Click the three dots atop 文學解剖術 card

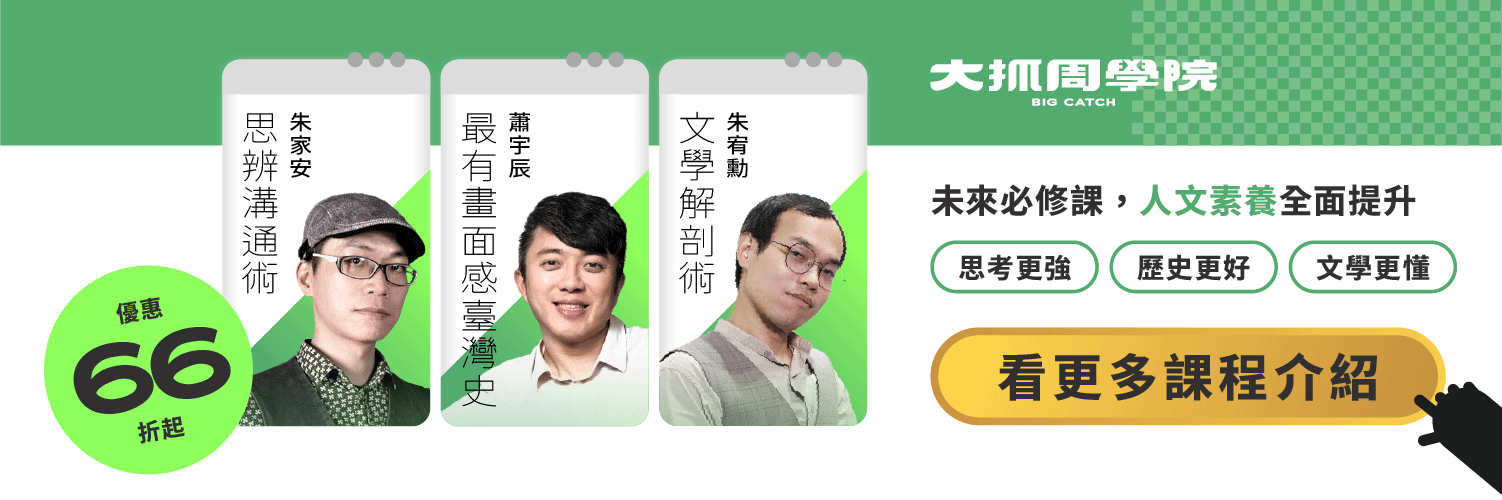pos(813,60)
